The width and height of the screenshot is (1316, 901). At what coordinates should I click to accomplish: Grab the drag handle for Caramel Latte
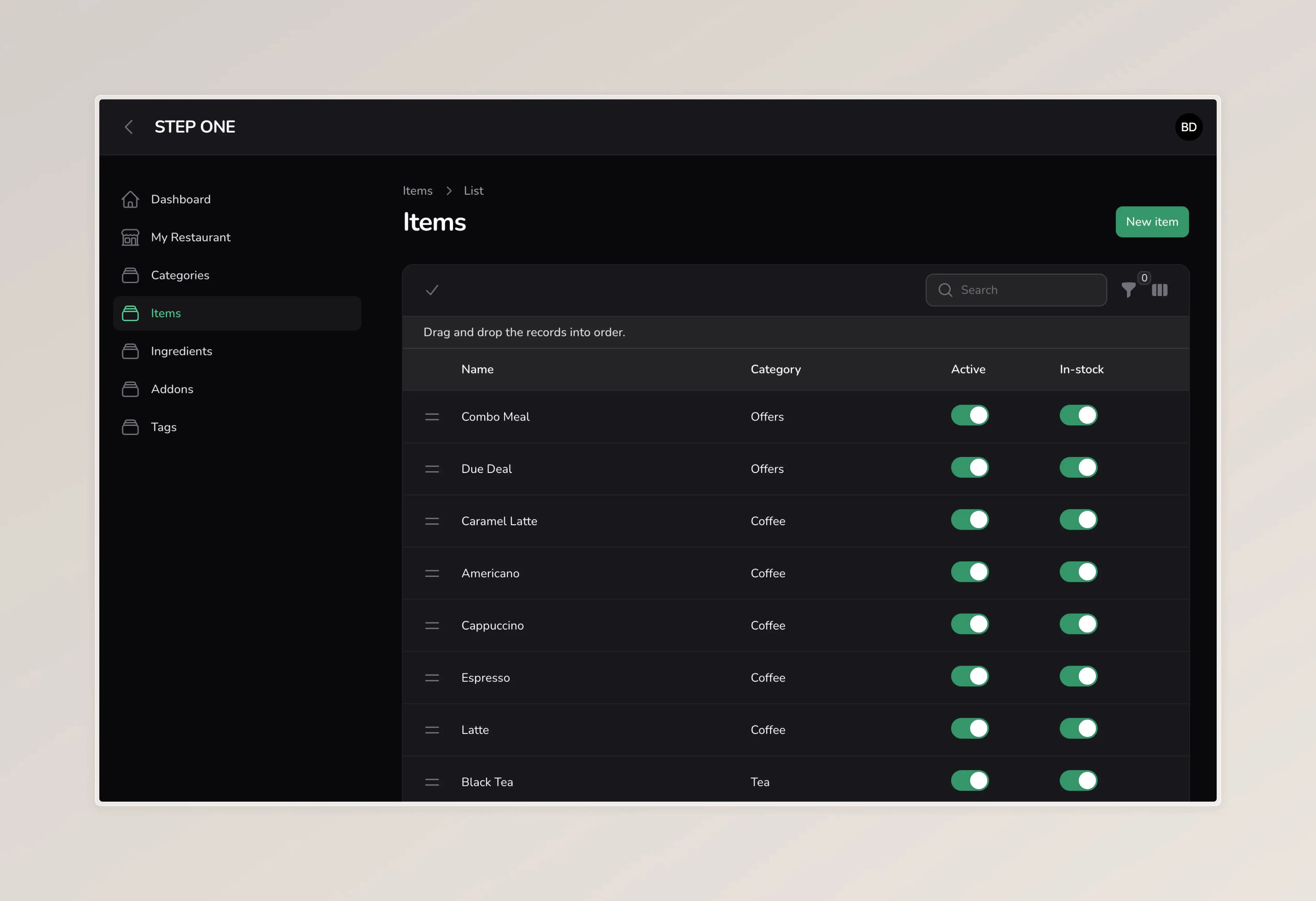coord(432,521)
